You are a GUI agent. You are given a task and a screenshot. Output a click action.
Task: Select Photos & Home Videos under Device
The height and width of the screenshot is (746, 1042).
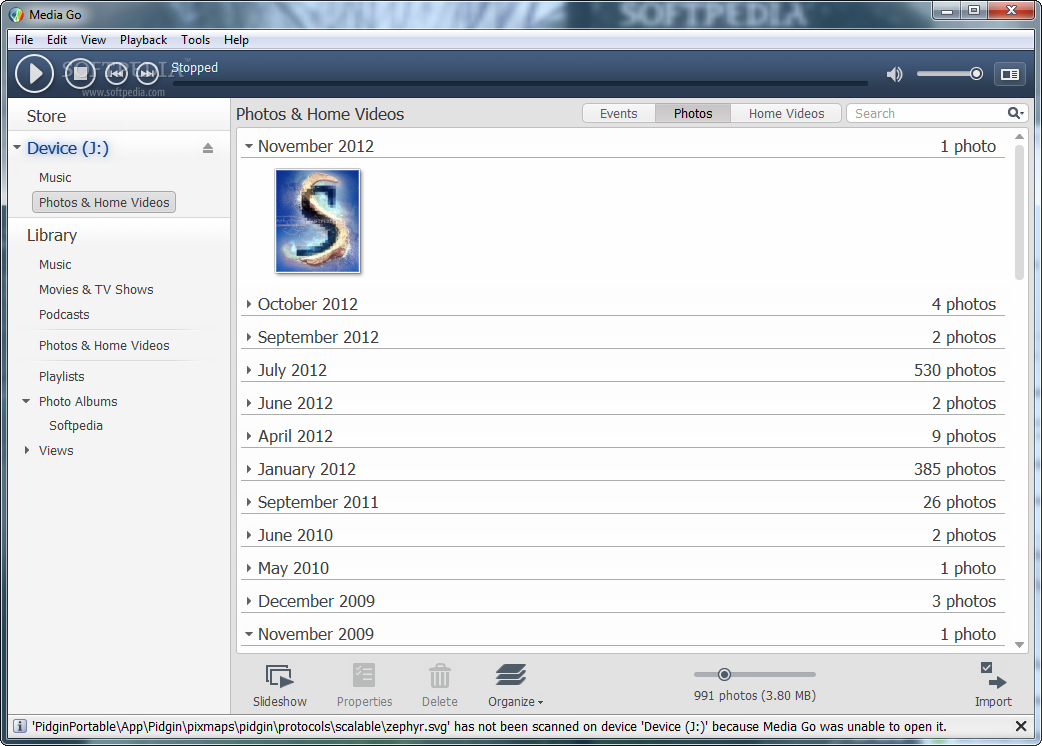point(104,203)
